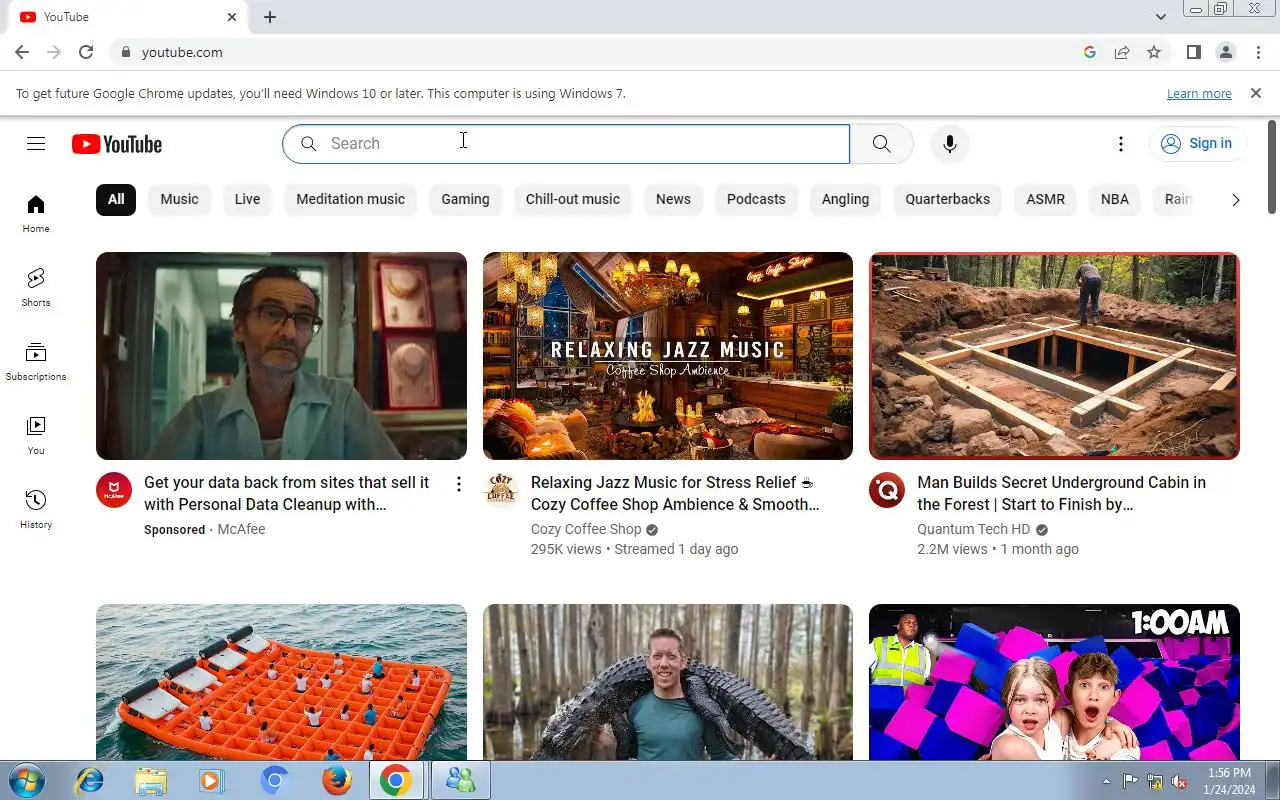Launch Firefox from taskbar
This screenshot has width=1280, height=800.
(x=336, y=780)
